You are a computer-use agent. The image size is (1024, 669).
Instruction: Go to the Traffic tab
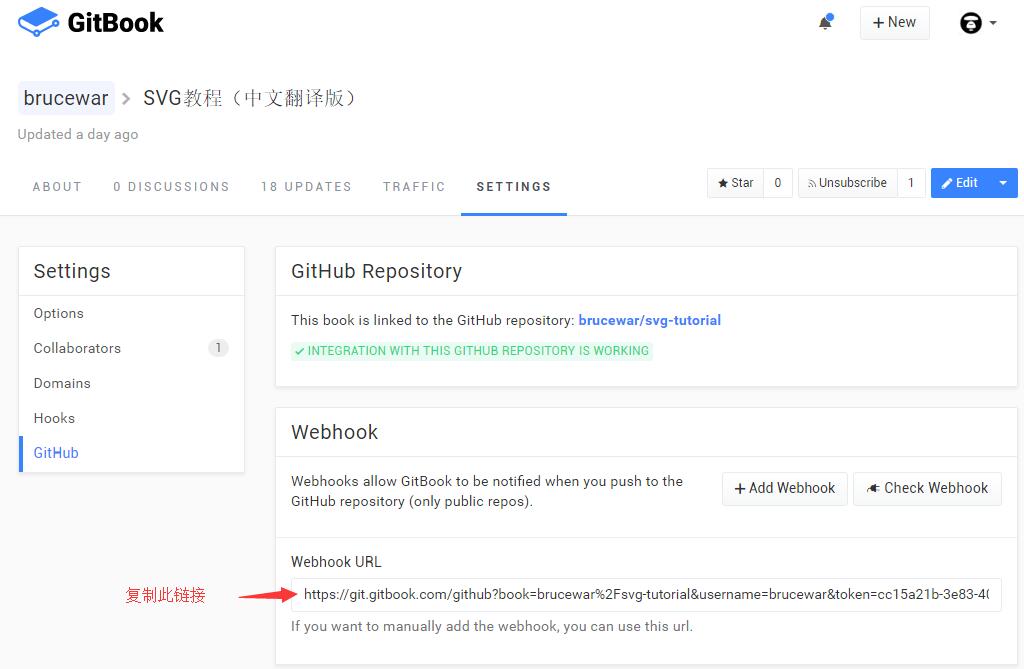pyautogui.click(x=414, y=187)
